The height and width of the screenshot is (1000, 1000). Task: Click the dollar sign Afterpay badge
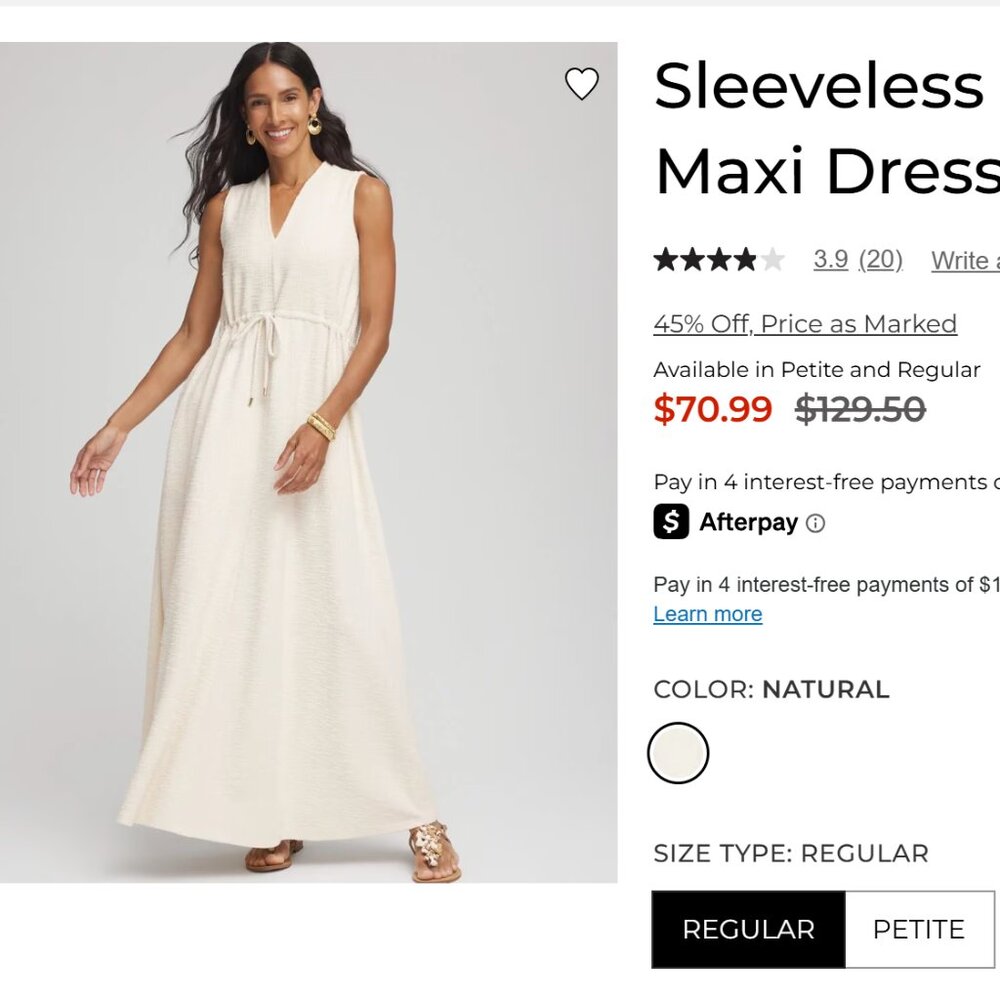673,522
